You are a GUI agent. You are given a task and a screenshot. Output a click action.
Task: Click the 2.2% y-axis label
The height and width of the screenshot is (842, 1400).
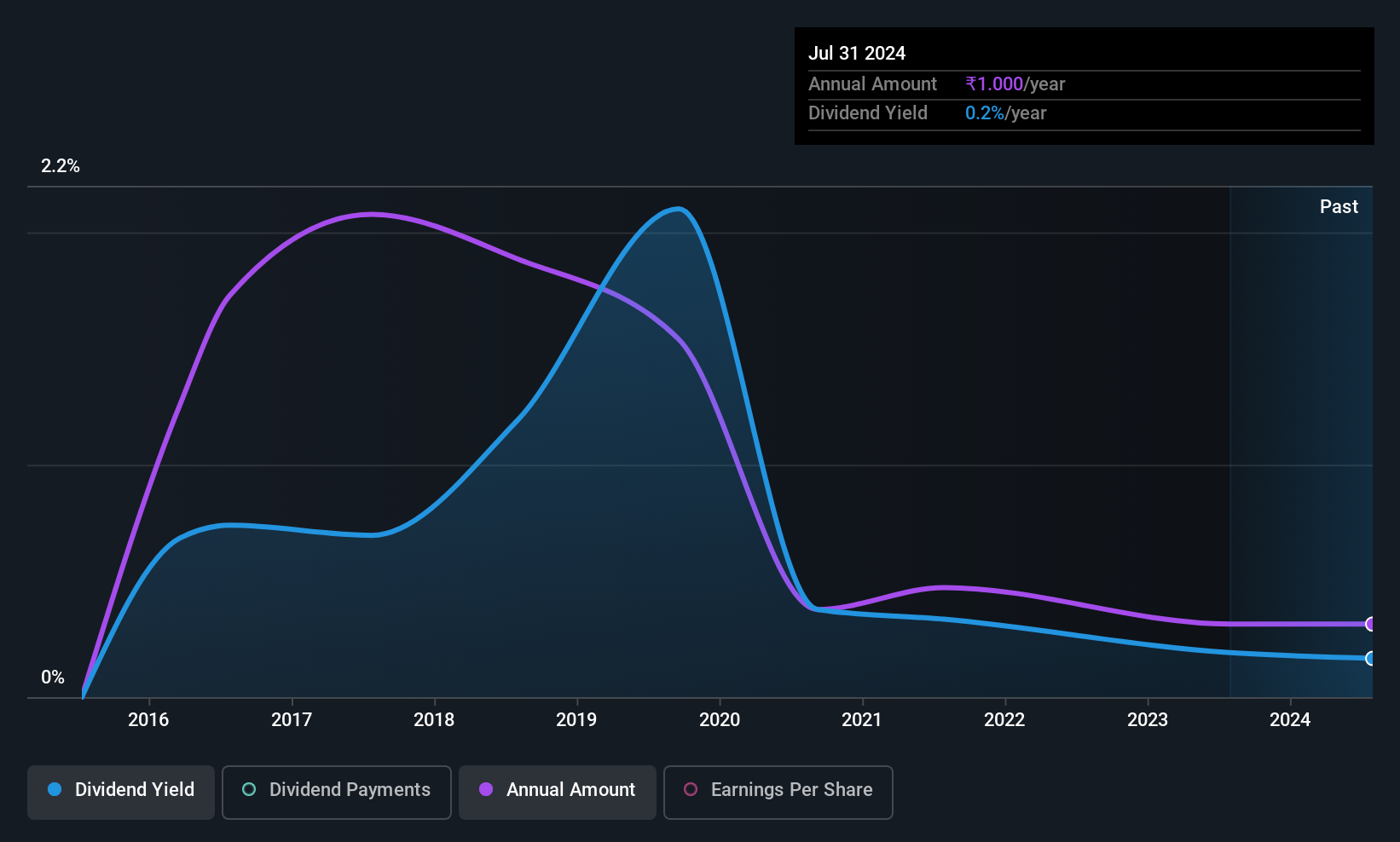coord(61,166)
